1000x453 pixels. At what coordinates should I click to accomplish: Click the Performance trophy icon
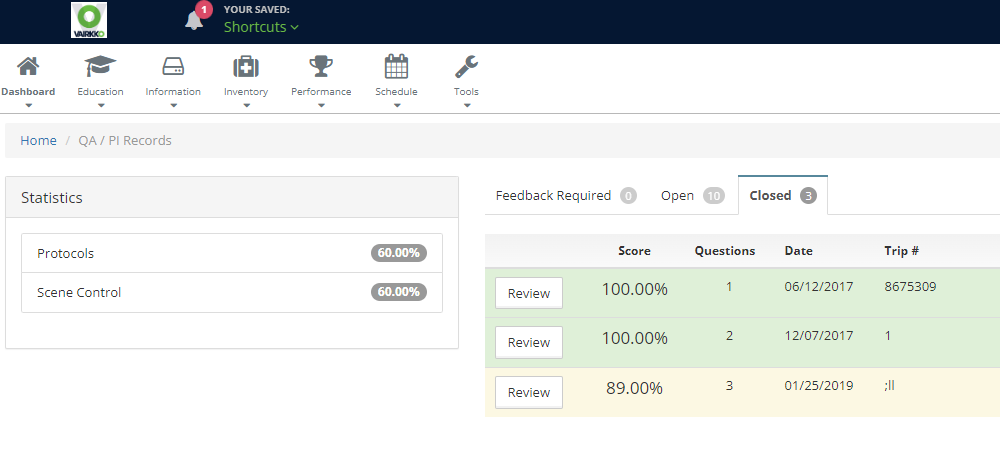click(321, 67)
